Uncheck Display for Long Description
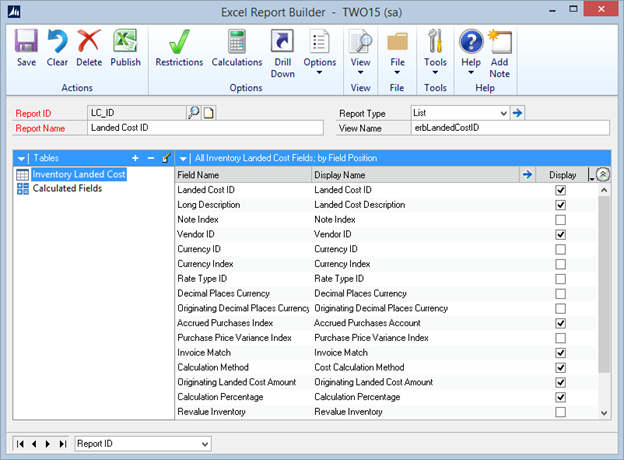The width and height of the screenshot is (624, 460). point(560,205)
